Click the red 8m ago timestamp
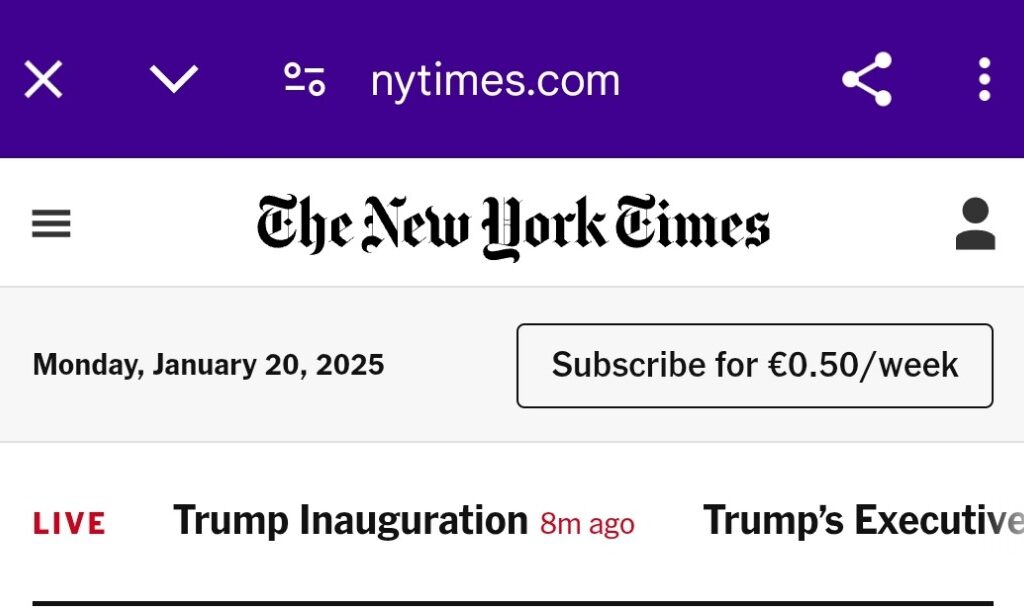The image size is (1024, 608). (x=587, y=524)
